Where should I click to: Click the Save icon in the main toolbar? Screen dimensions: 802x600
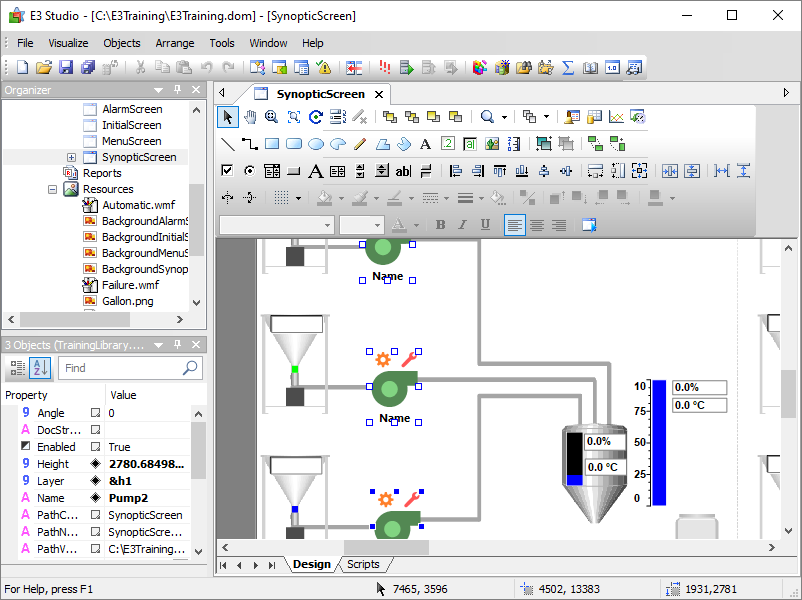click(x=66, y=68)
